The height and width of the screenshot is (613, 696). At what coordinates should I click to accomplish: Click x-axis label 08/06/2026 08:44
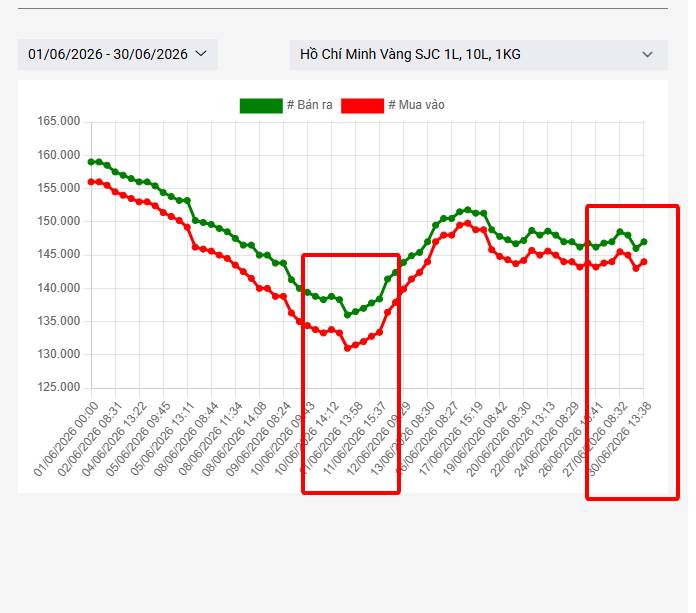pos(186,439)
